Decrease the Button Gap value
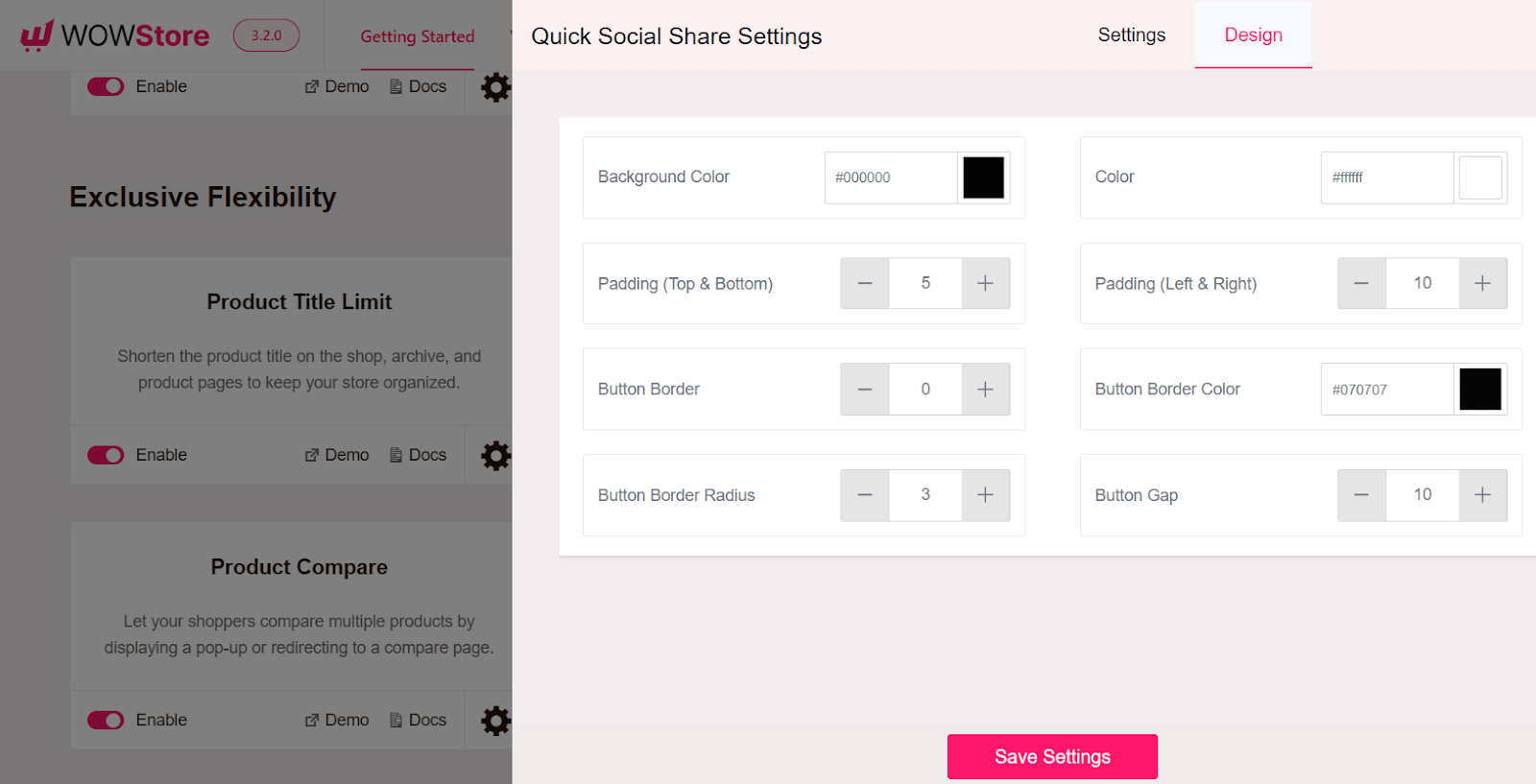This screenshot has height=784, width=1536. (1361, 495)
